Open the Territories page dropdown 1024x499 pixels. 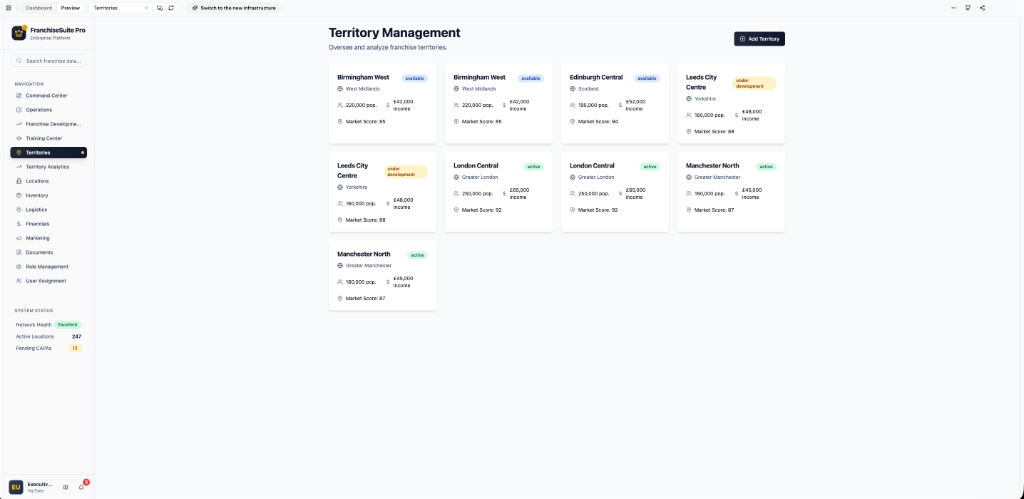click(x=121, y=8)
